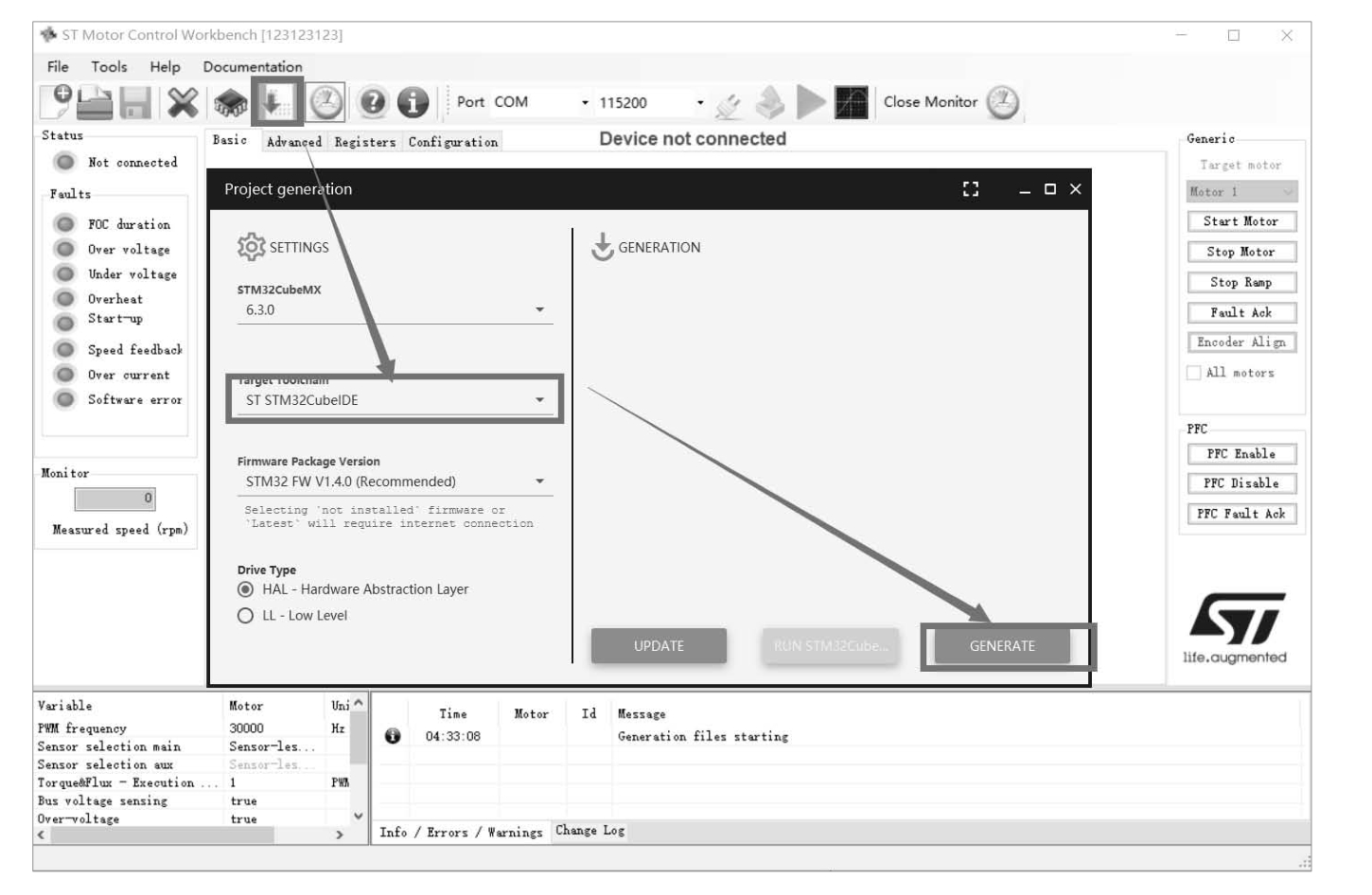Click the SETTINGS gear icon
The height and width of the screenshot is (895, 1372).
[251, 247]
